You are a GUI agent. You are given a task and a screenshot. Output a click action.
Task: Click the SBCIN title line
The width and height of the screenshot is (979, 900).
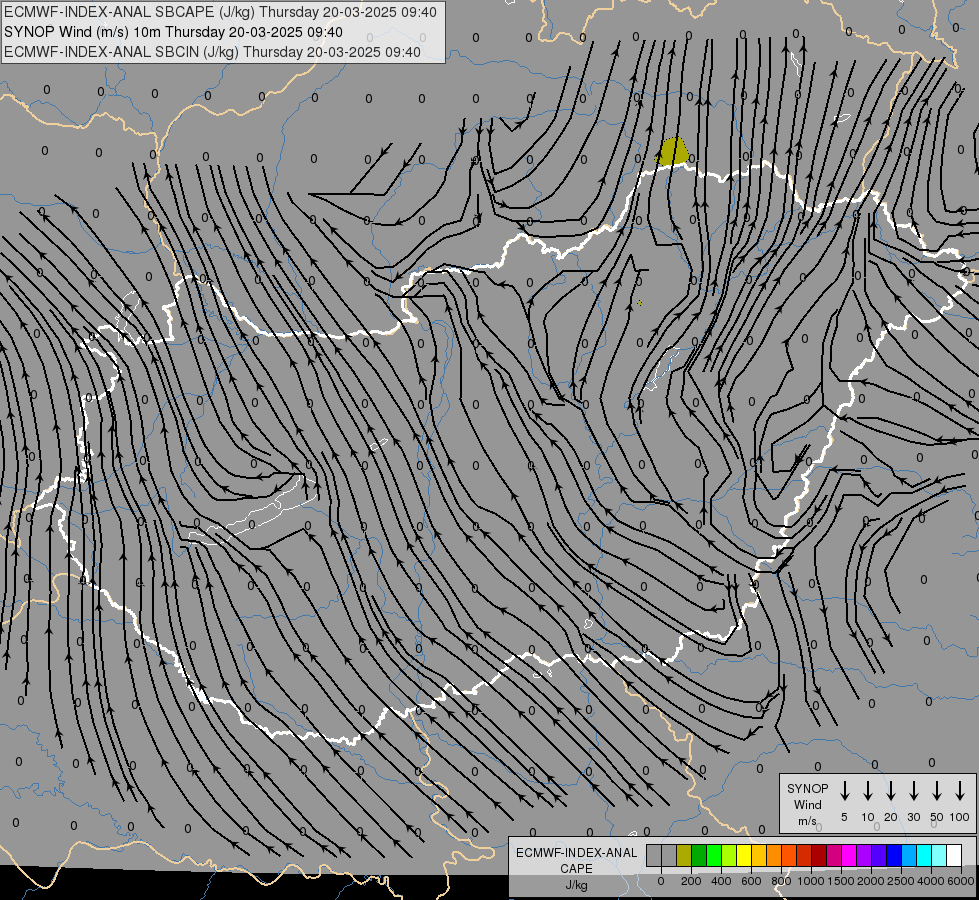coord(212,52)
